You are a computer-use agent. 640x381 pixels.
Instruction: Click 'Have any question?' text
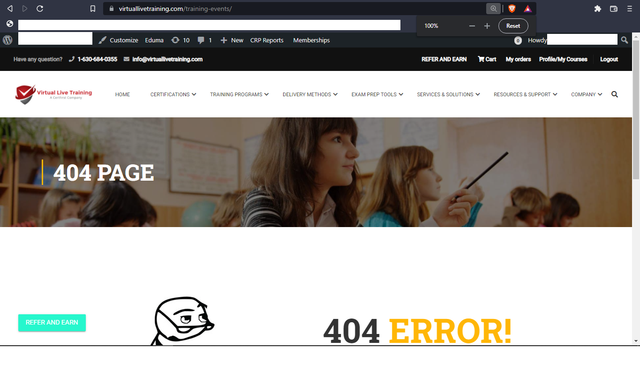pos(38,59)
